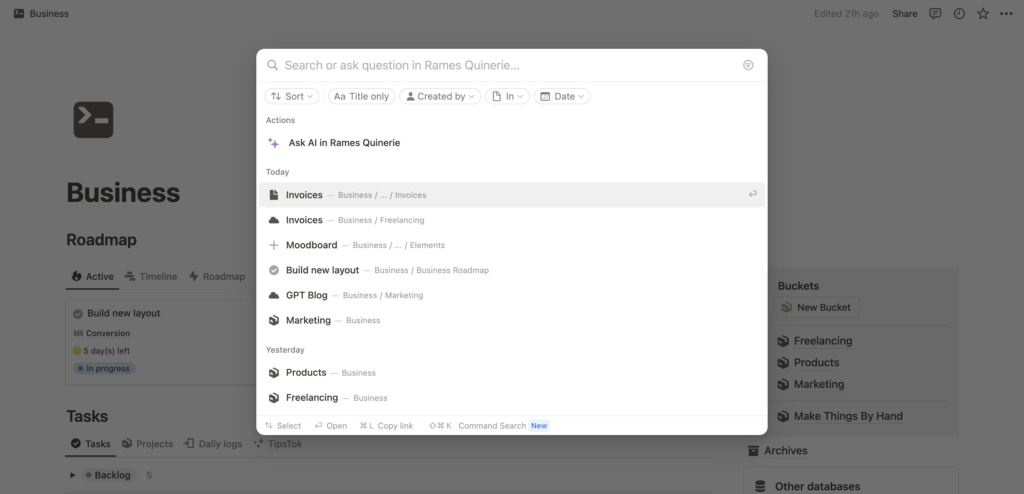Open Build new layout search result
Viewport: 1024px width, 494px height.
(x=511, y=270)
